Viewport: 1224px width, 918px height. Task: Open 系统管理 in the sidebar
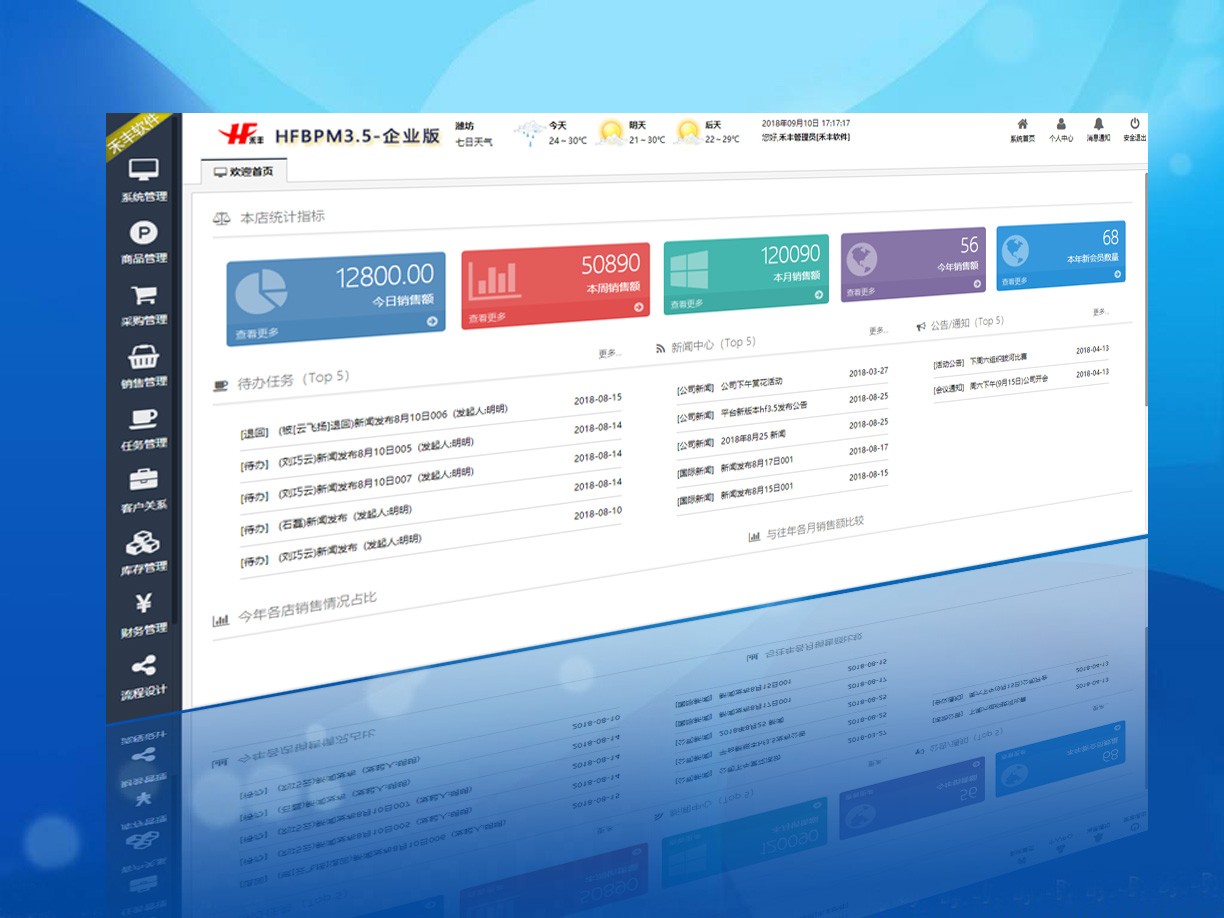coord(144,170)
